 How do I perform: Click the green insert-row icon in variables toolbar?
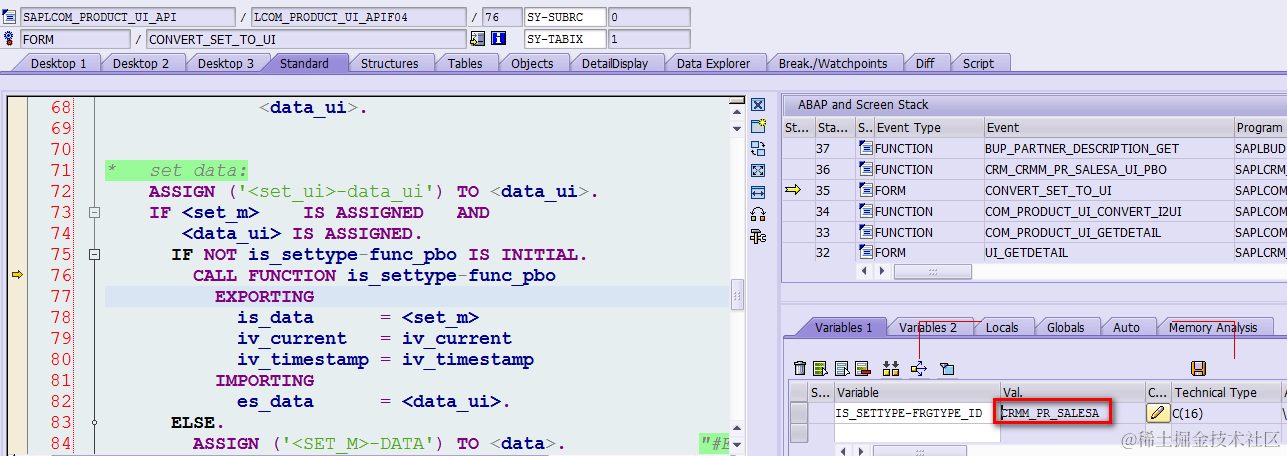point(820,369)
